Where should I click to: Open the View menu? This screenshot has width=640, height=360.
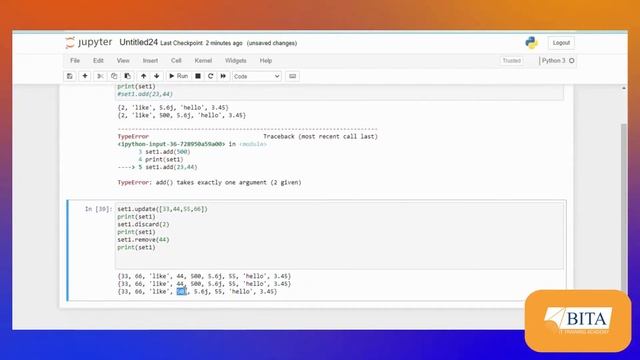click(123, 60)
